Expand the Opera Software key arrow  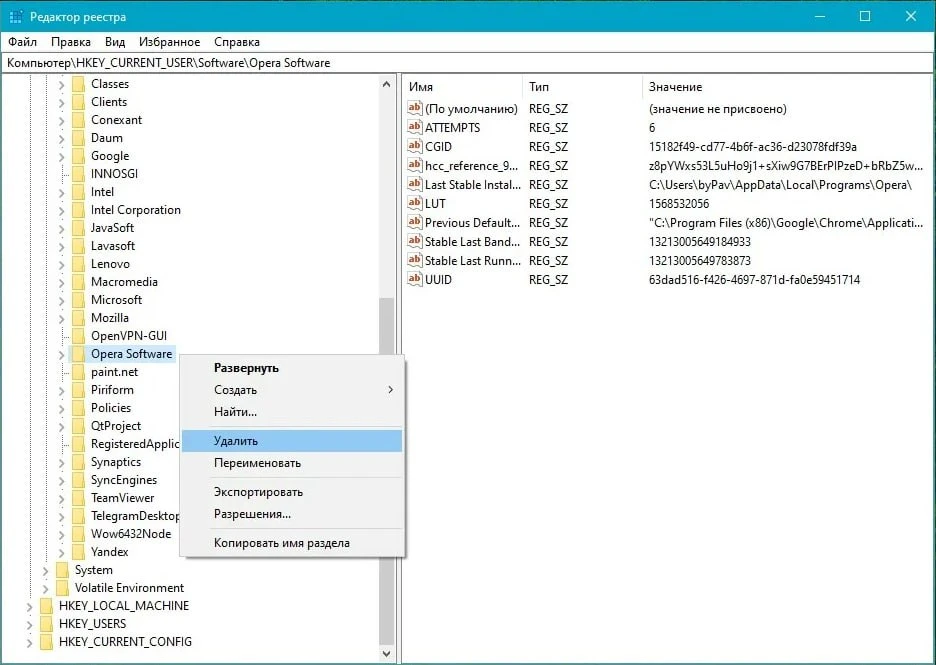[61, 355]
